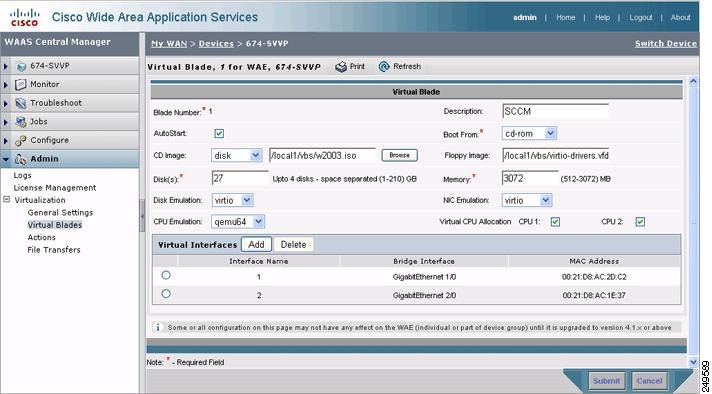Click the scrollbar up arrow
712x394 pixels.
point(693,82)
